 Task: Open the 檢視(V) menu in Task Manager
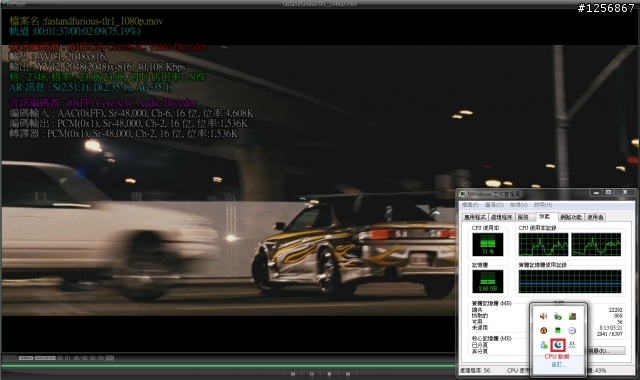519,205
